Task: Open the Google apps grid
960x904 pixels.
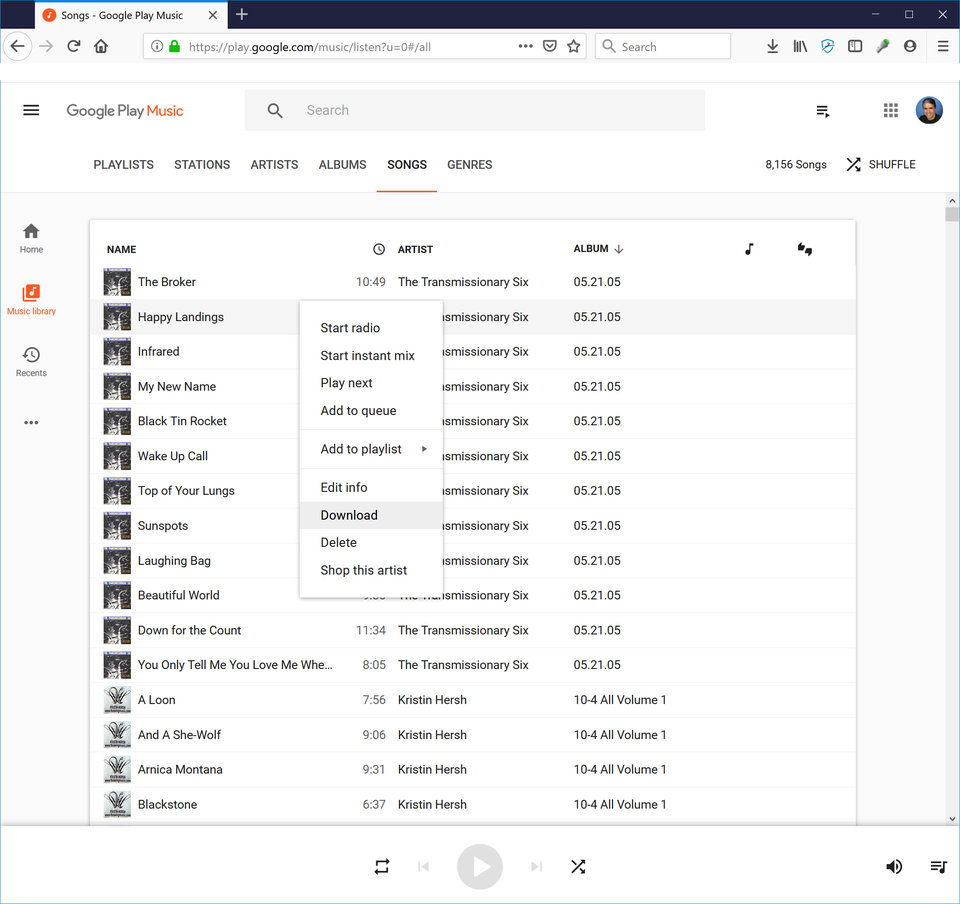Action: click(x=891, y=110)
